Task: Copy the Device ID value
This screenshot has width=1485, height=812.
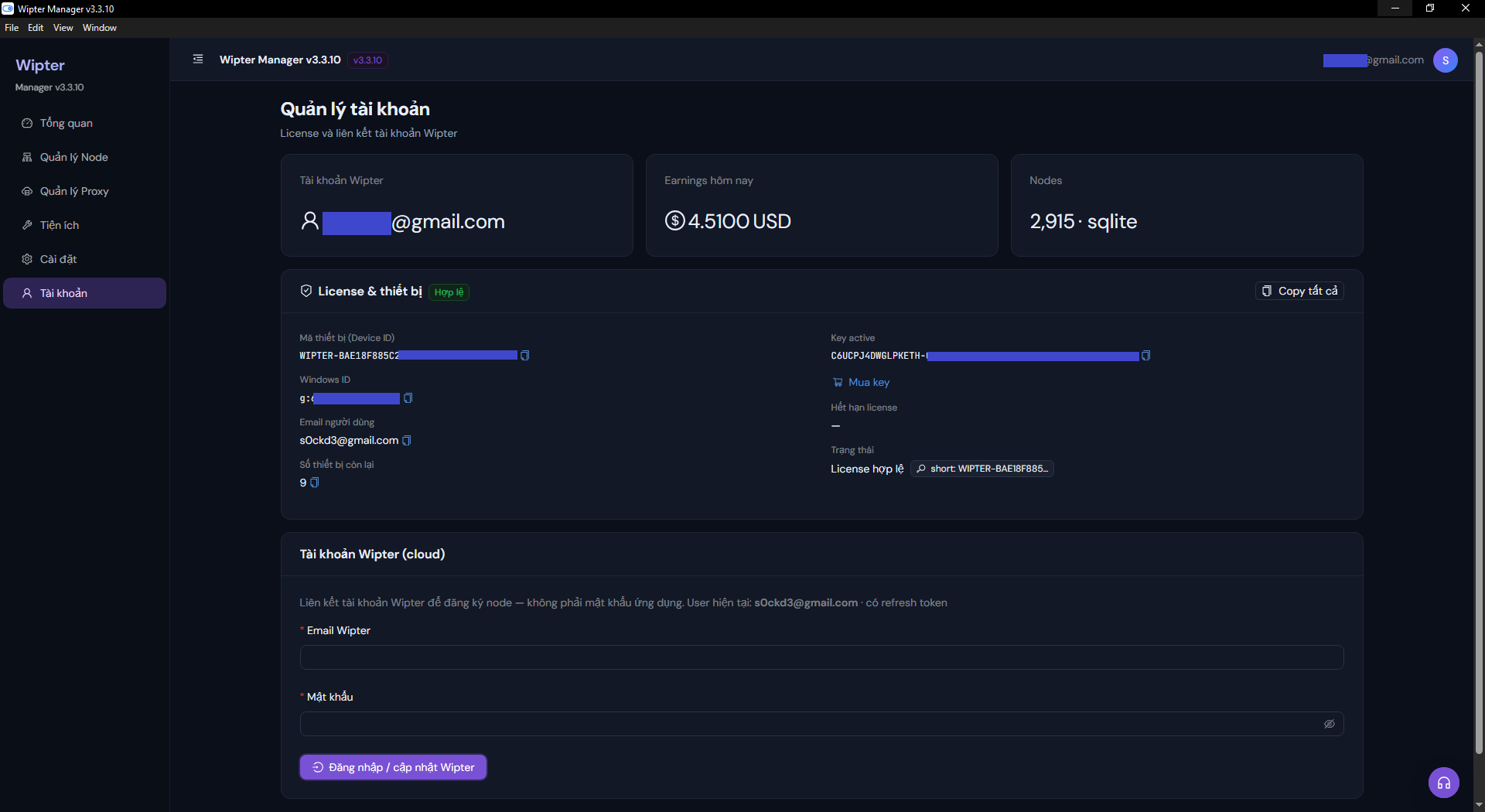Action: coord(525,356)
